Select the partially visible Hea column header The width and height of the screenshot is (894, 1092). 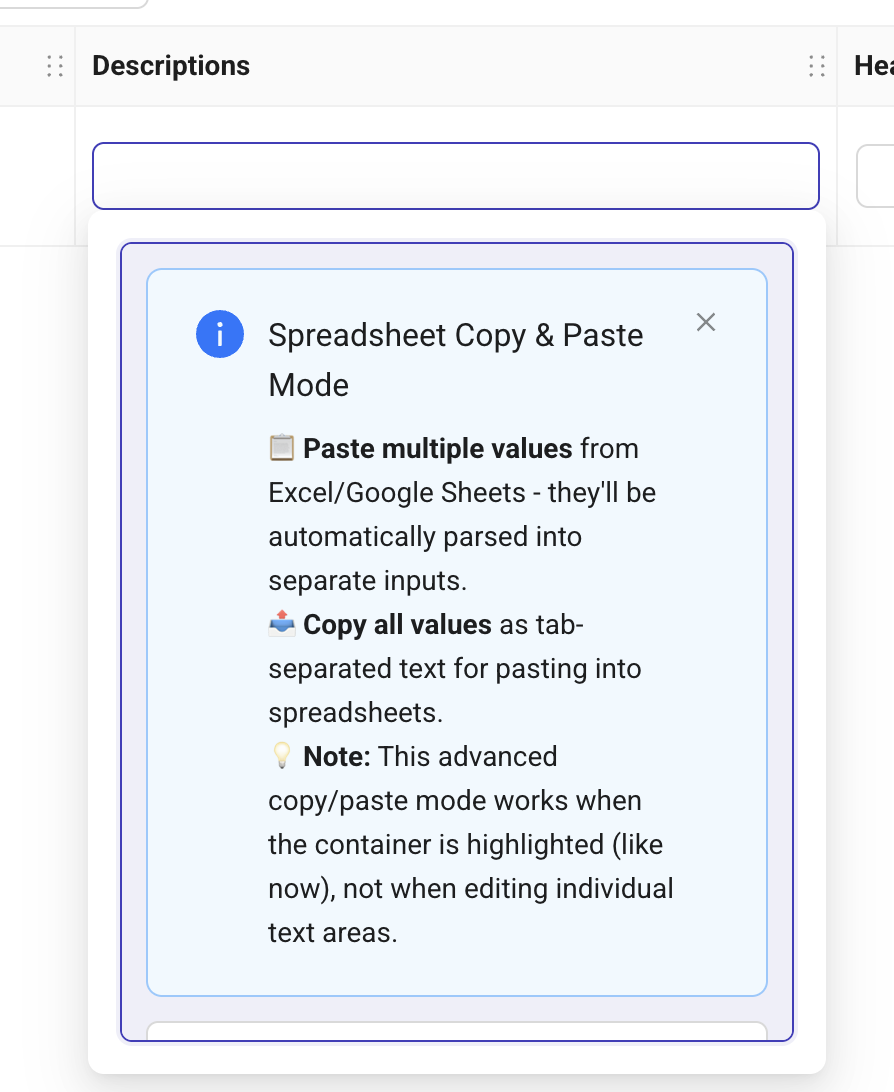[873, 66]
